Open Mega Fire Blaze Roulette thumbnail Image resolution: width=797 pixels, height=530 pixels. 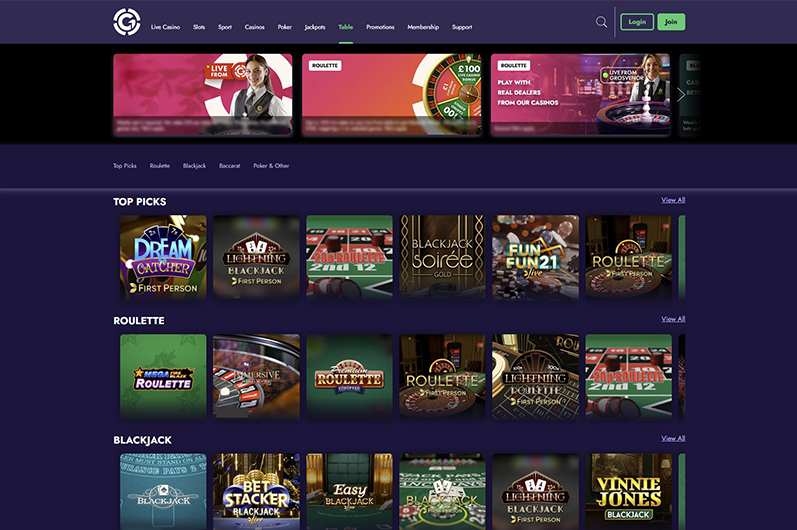tap(163, 376)
